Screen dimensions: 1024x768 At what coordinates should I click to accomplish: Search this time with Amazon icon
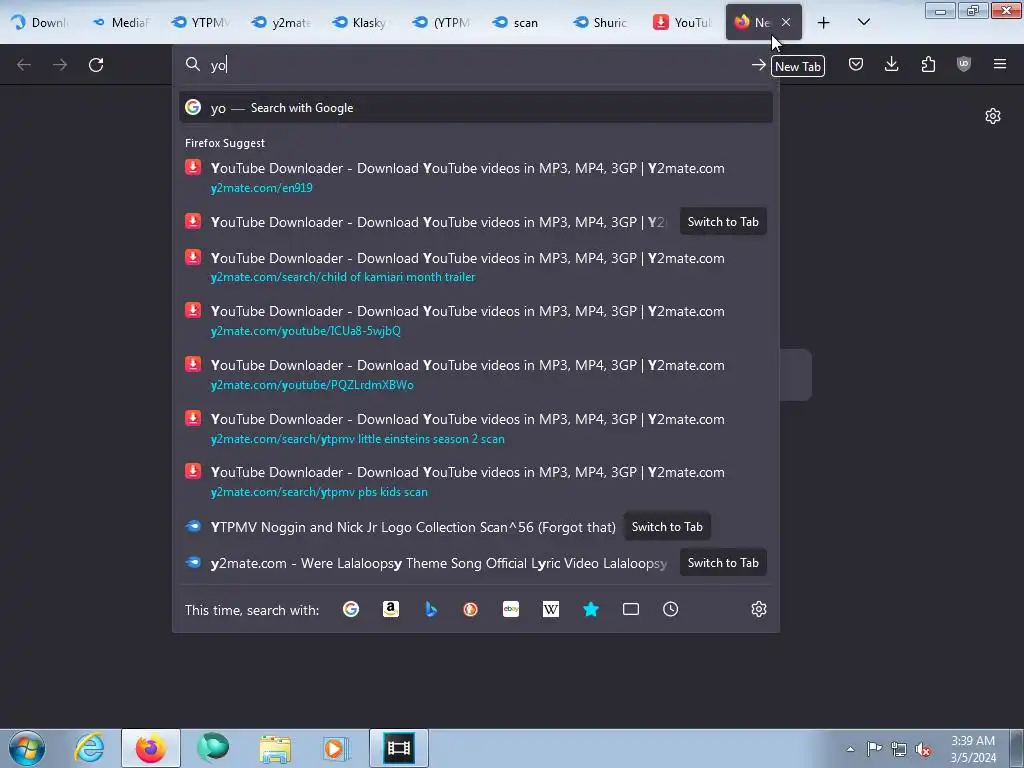[391, 609]
